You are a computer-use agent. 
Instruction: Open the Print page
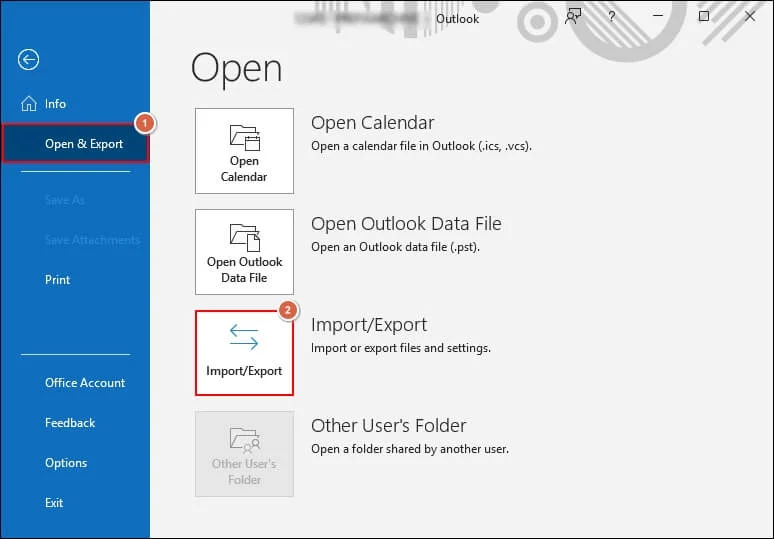[x=57, y=280]
